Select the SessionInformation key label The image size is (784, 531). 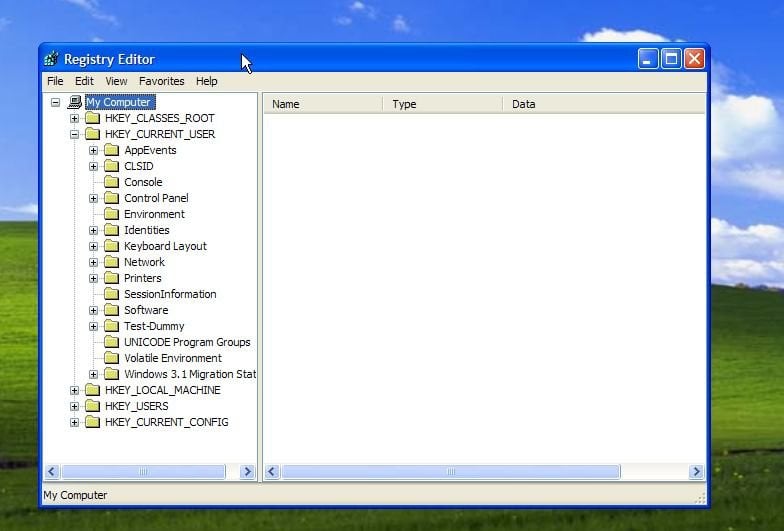click(x=170, y=294)
